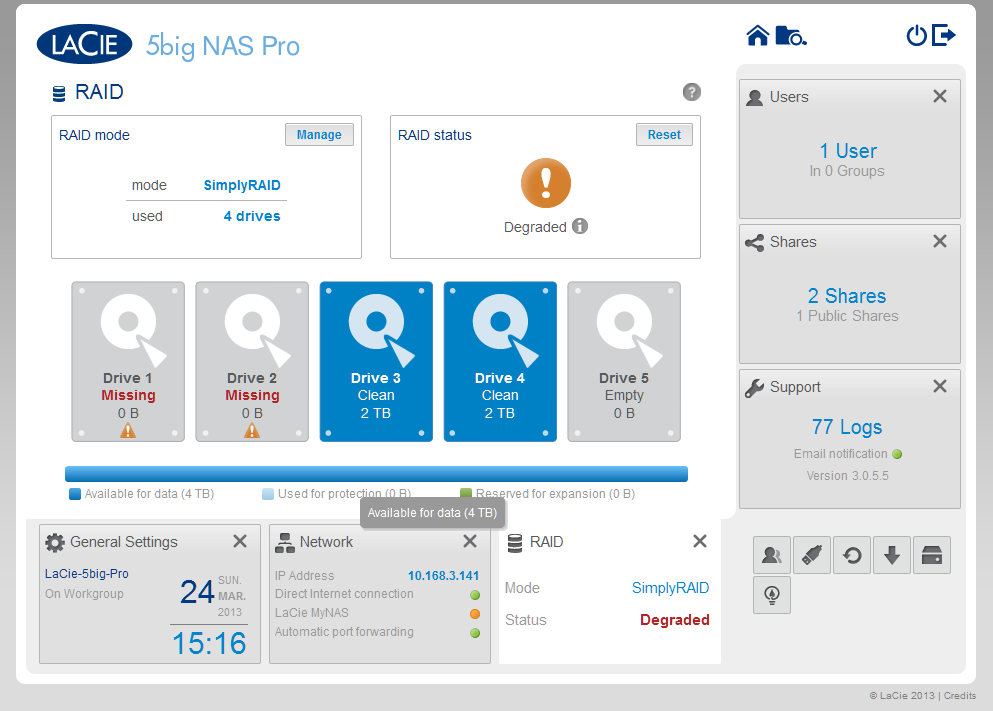The image size is (993, 711).
Task: Close the Network widget
Action: click(x=470, y=541)
